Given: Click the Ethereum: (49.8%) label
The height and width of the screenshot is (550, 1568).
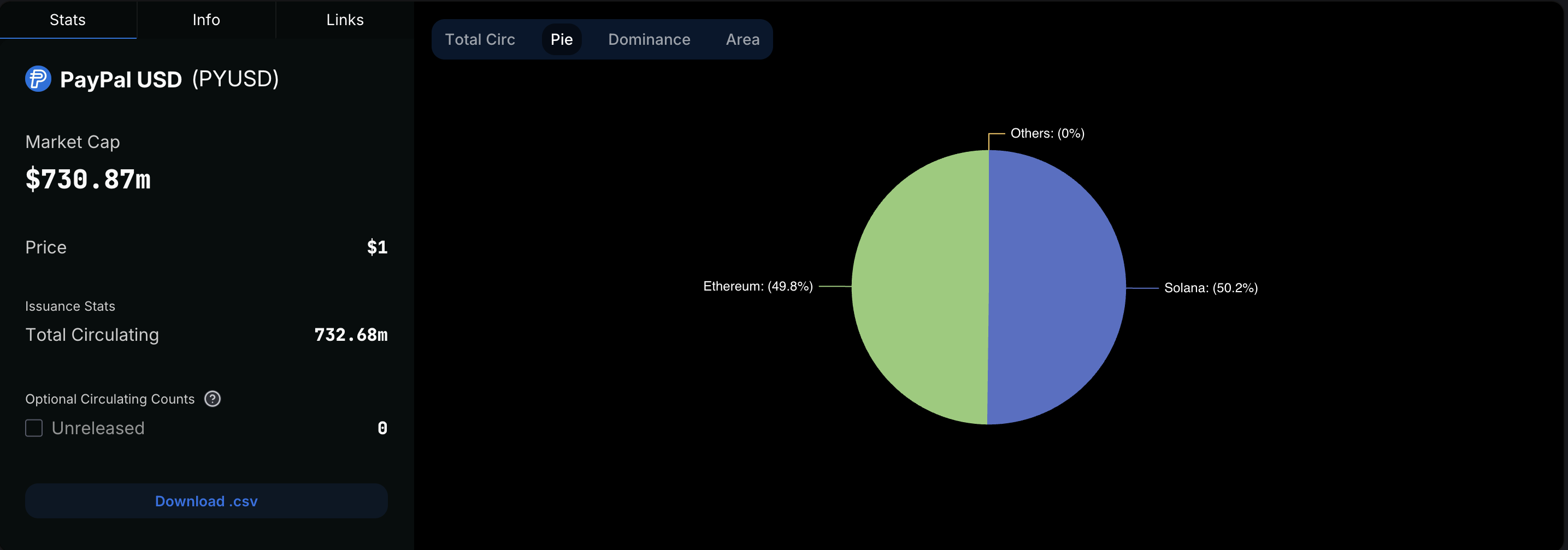Looking at the screenshot, I should click(x=758, y=287).
